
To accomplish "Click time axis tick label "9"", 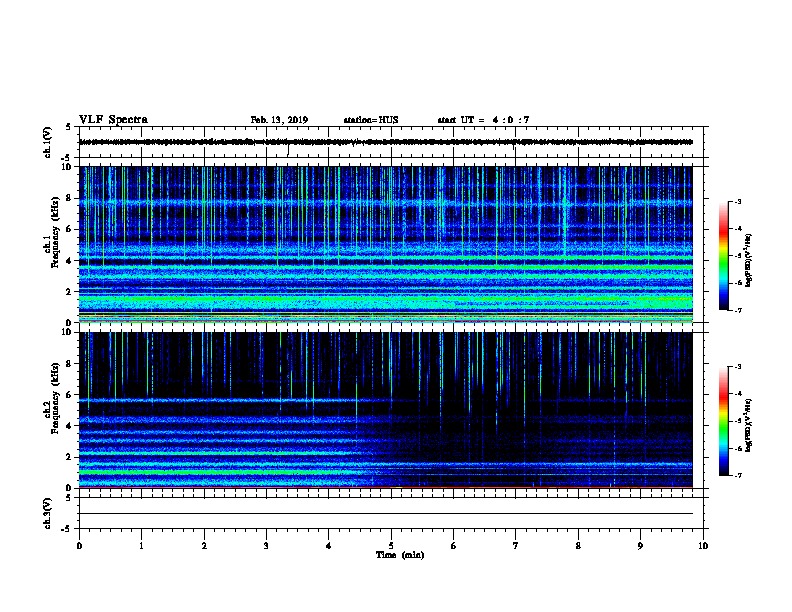I will pyautogui.click(x=640, y=546).
